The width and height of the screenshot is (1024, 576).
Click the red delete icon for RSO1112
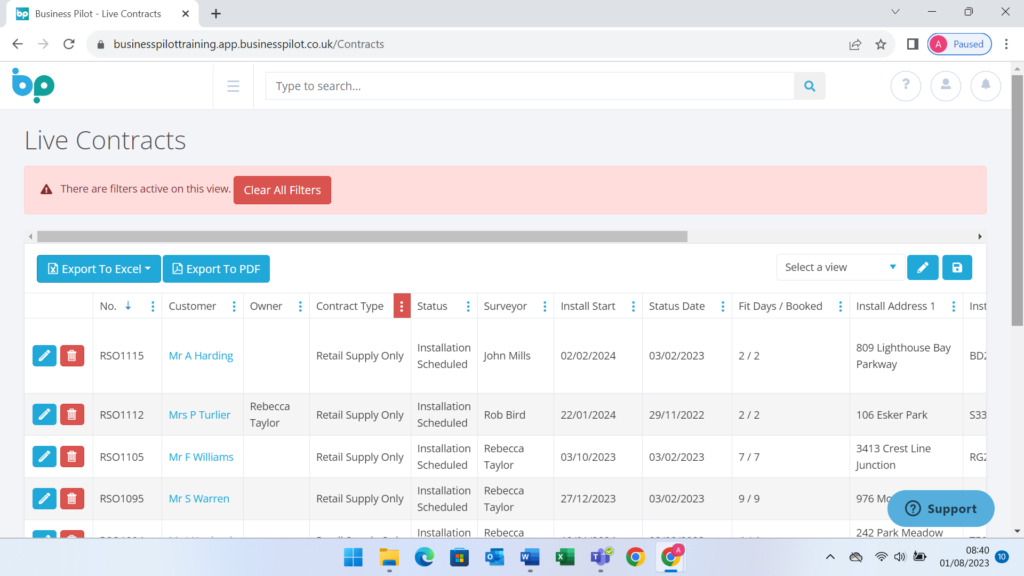(72, 415)
